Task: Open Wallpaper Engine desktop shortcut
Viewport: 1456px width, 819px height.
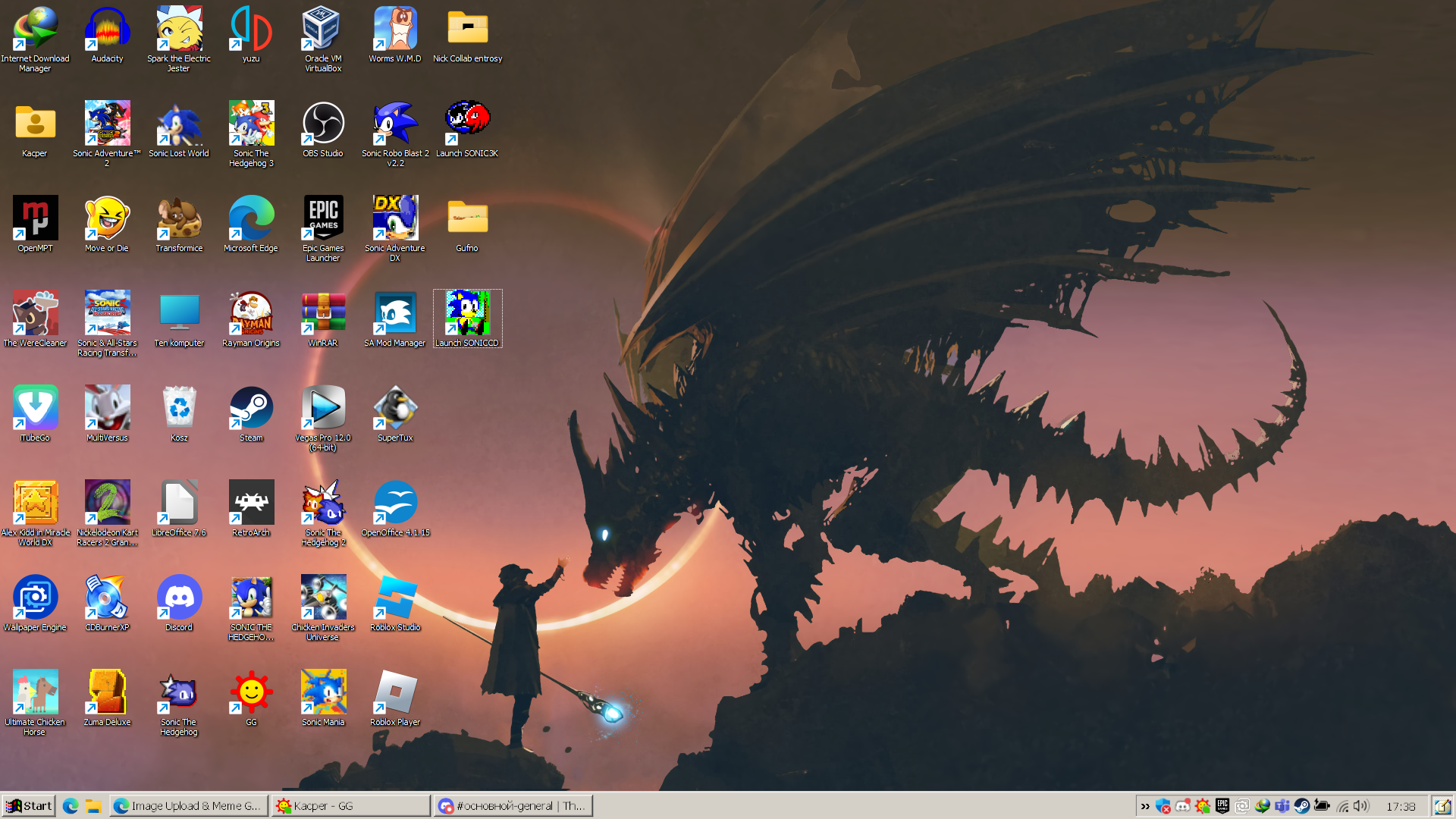Action: point(35,604)
